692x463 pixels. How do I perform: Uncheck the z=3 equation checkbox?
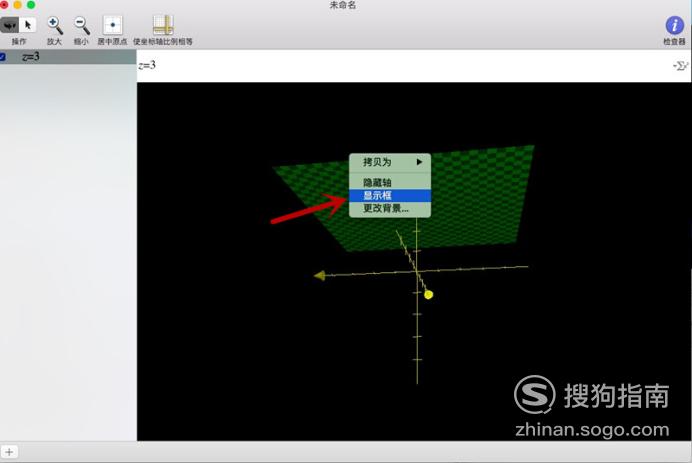point(3,57)
